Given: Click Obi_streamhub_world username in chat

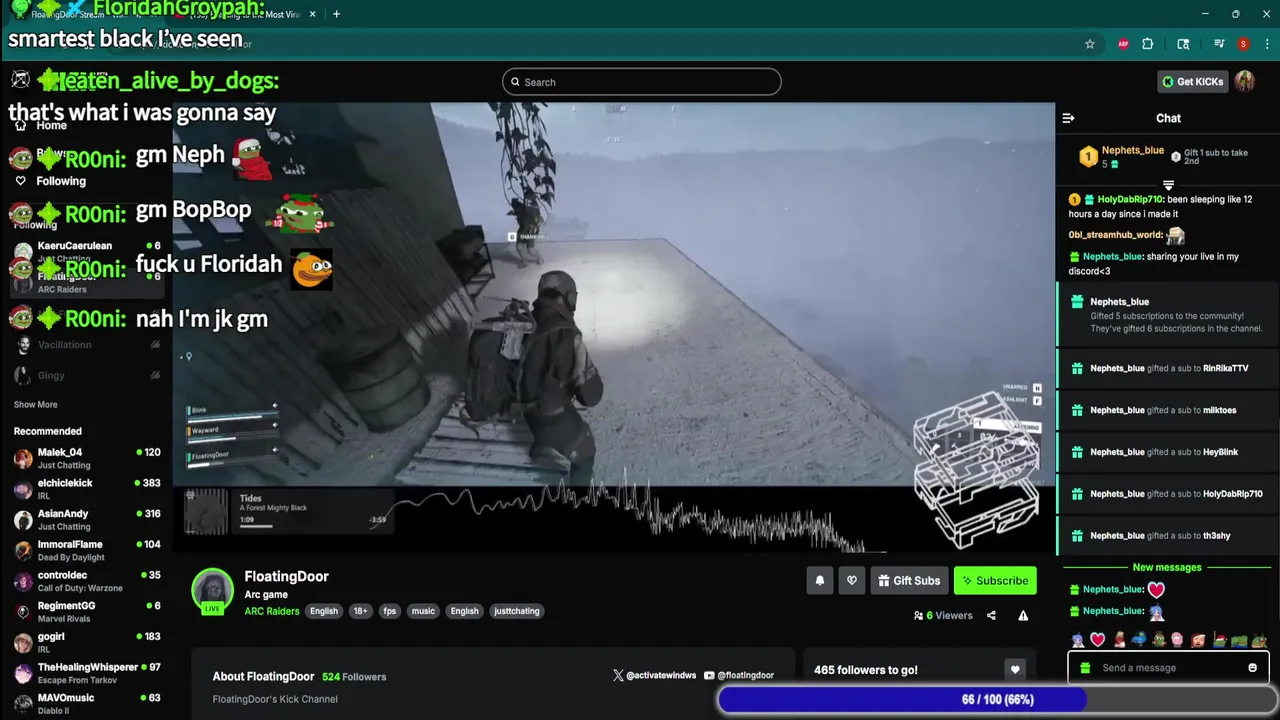Looking at the screenshot, I should [x=1115, y=235].
